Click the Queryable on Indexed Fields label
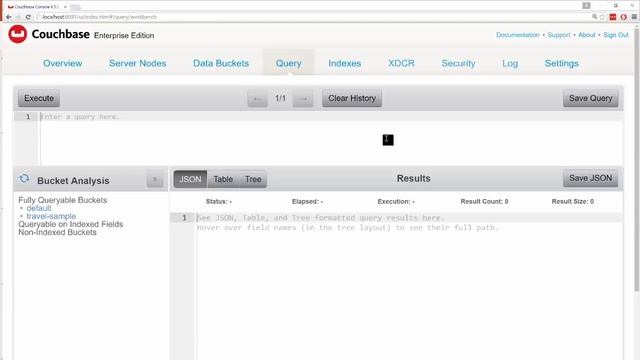 (71, 224)
